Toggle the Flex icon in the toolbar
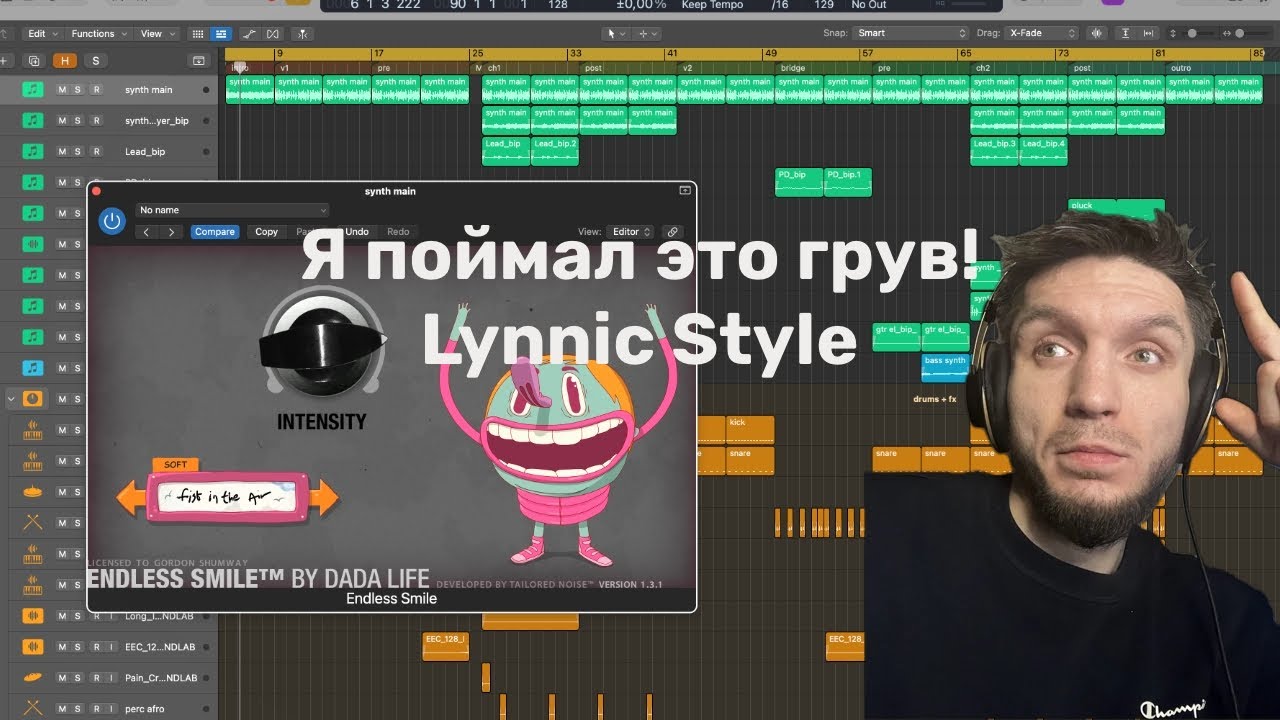This screenshot has height=720, width=1280. point(273,33)
